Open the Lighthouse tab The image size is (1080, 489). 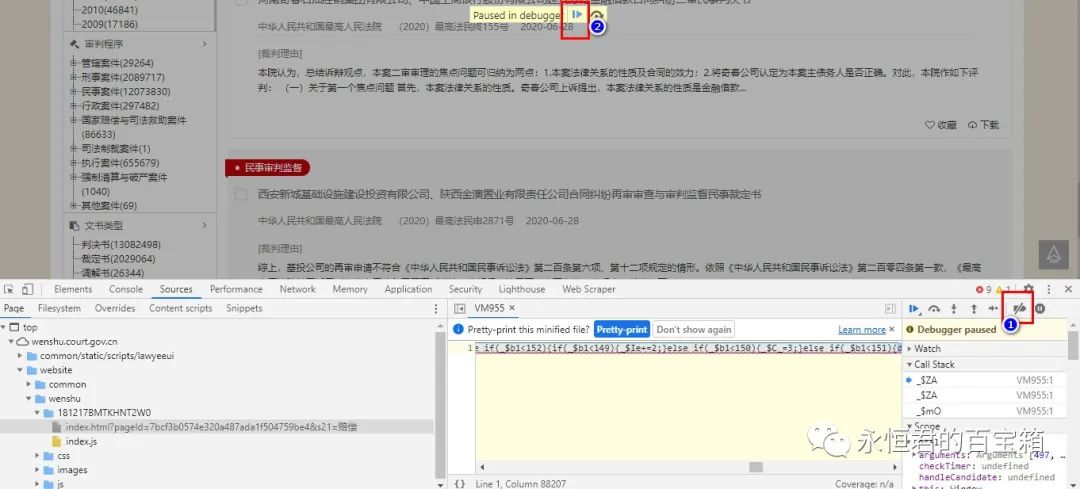[522, 289]
